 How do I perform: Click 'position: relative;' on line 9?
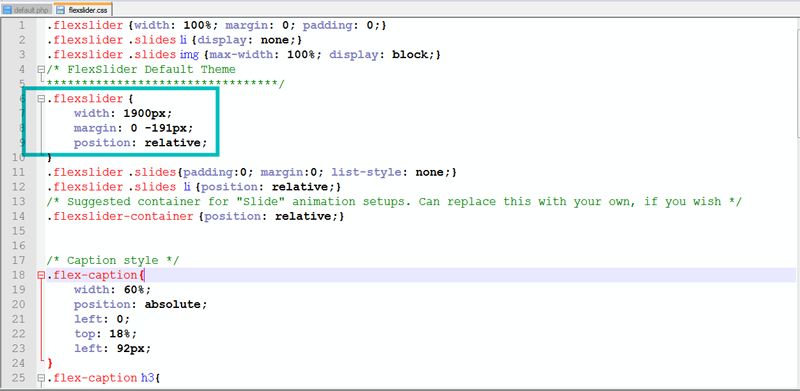141,143
